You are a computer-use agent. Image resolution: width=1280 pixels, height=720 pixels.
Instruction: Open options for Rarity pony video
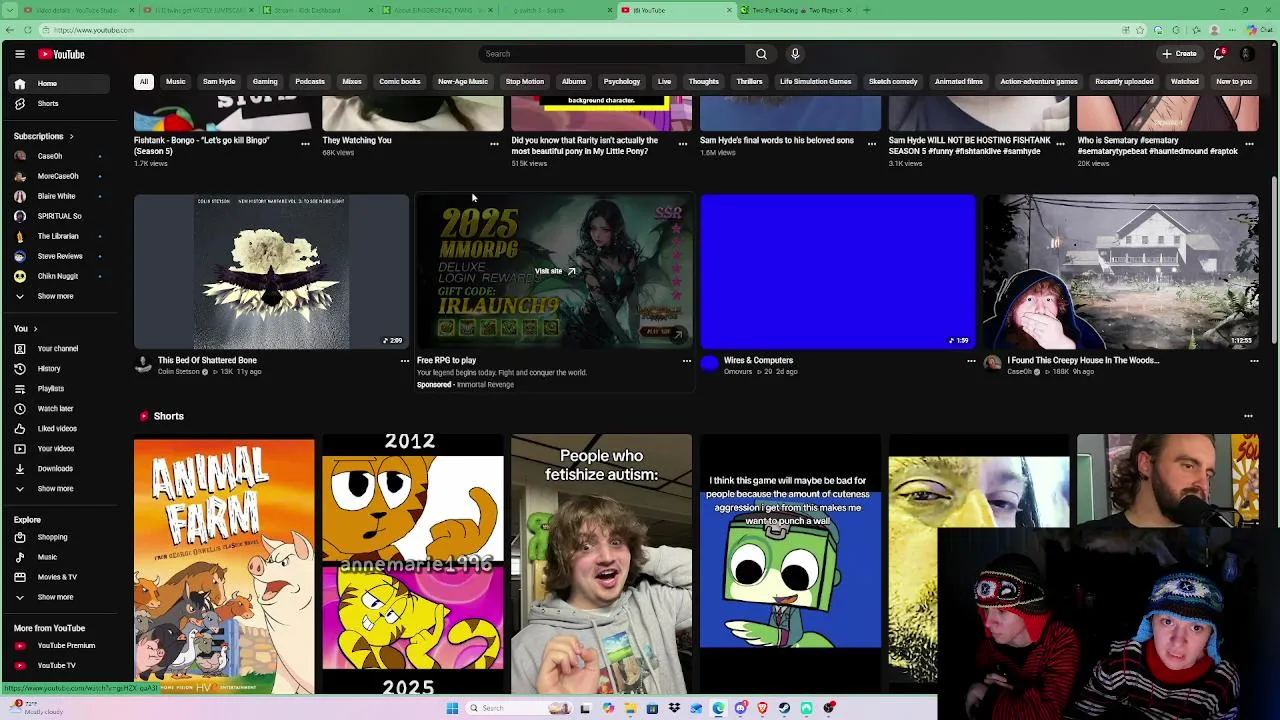pyautogui.click(x=683, y=144)
